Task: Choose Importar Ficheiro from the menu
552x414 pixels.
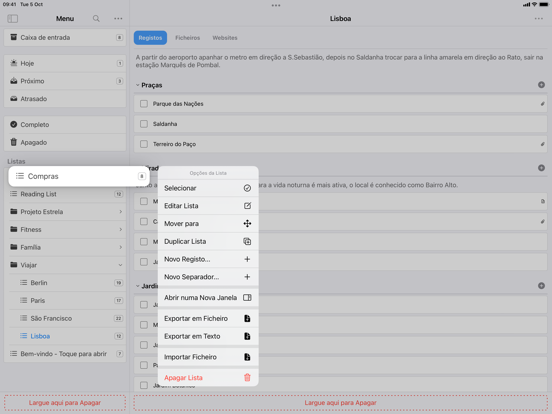Action: pyautogui.click(x=208, y=357)
